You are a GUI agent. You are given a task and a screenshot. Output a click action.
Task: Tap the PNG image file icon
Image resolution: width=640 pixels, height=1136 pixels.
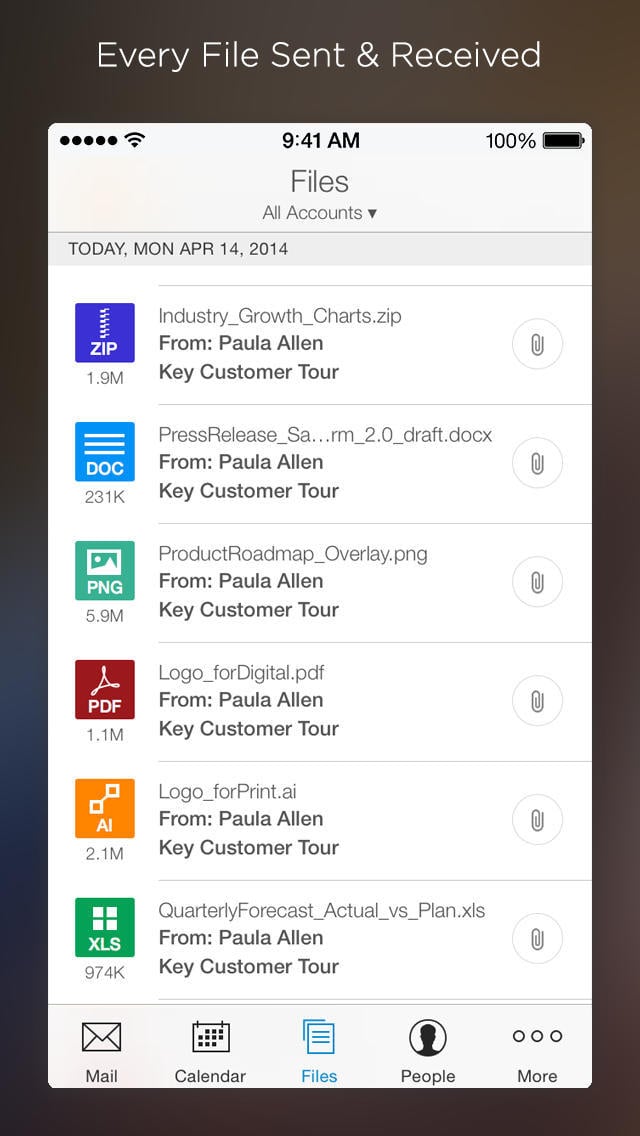pos(104,571)
